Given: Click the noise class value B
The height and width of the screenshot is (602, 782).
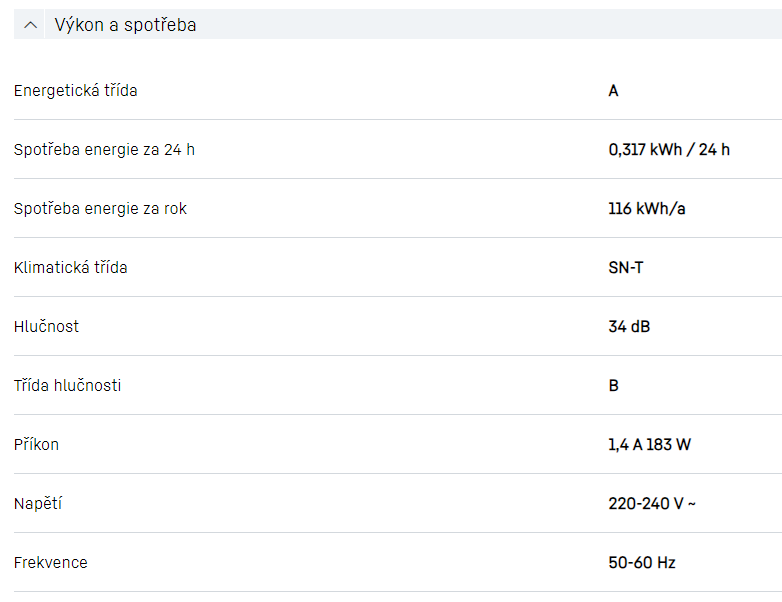Looking at the screenshot, I should tap(613, 386).
